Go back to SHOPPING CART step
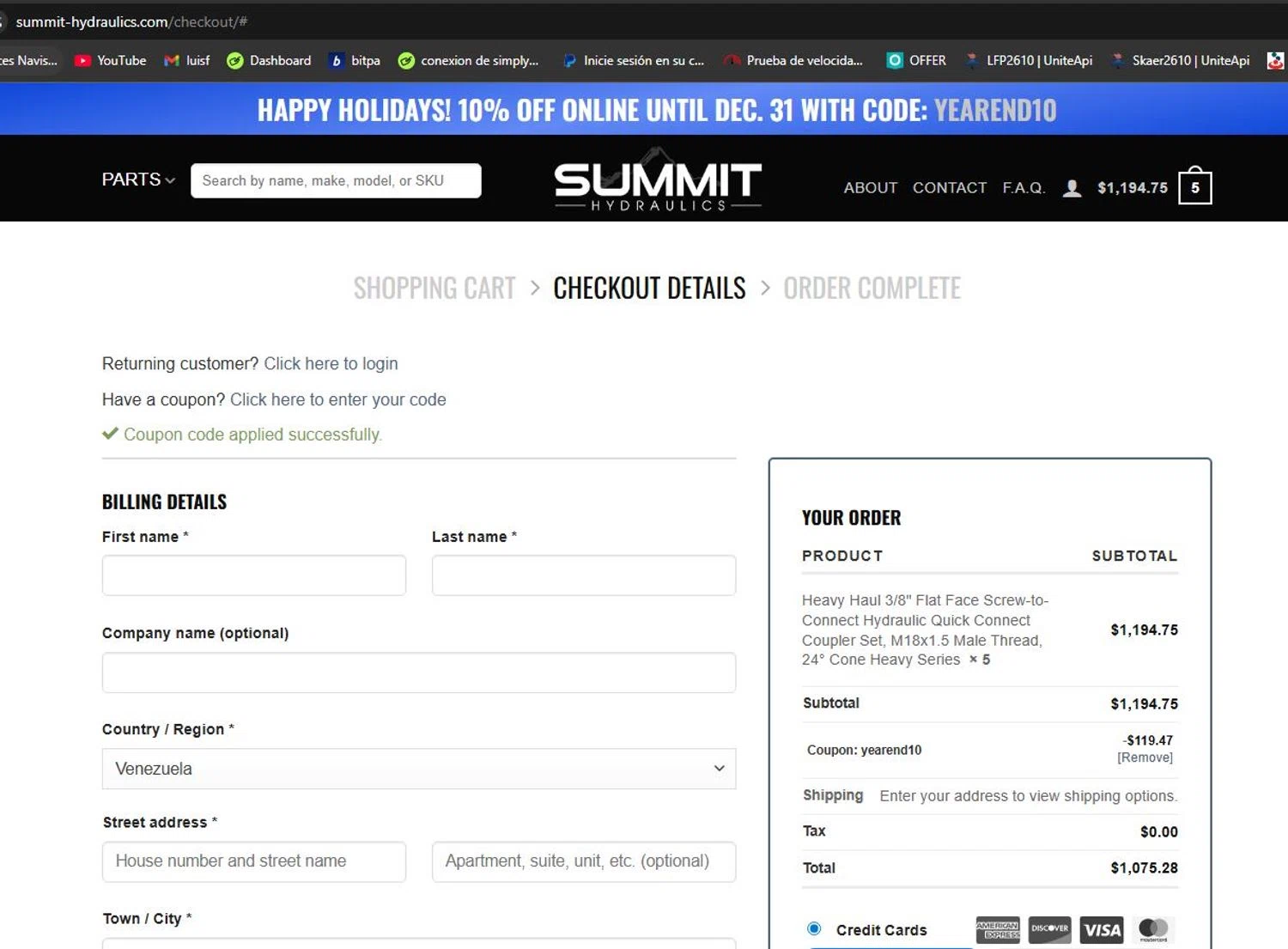Image resolution: width=1288 pixels, height=949 pixels. point(434,288)
